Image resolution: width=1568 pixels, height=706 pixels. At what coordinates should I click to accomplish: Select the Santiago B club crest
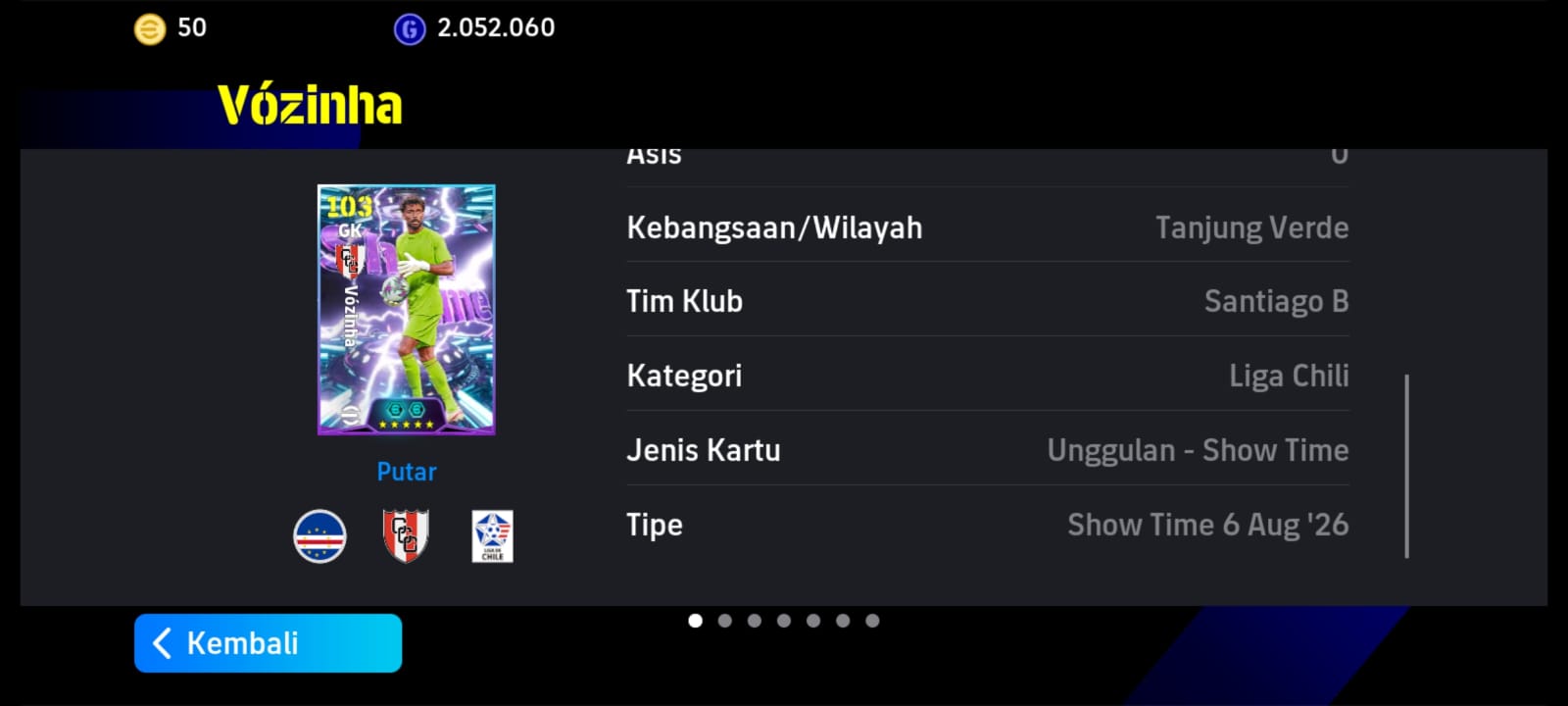pos(406,536)
